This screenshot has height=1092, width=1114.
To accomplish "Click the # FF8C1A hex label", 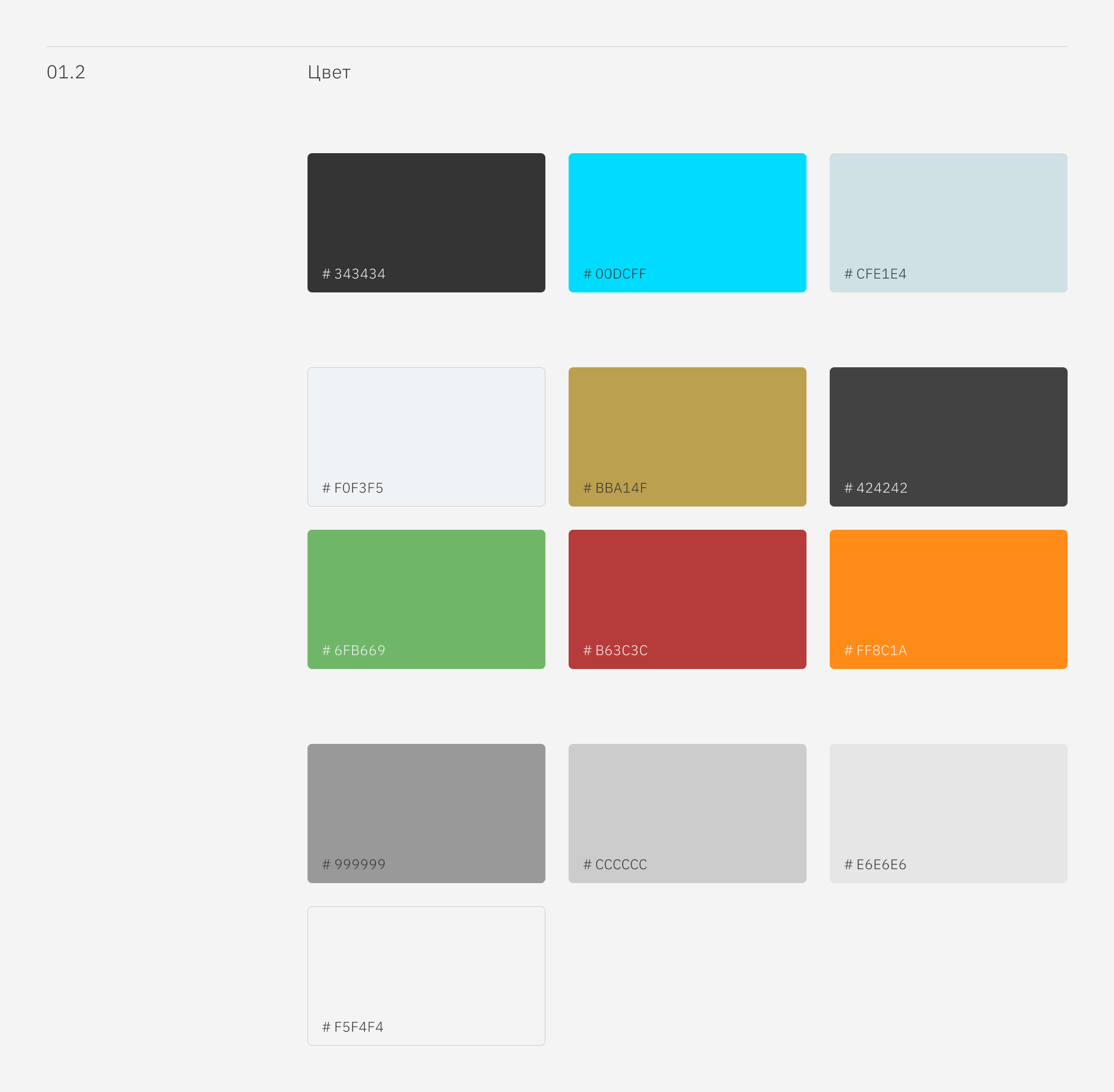I will point(876,650).
